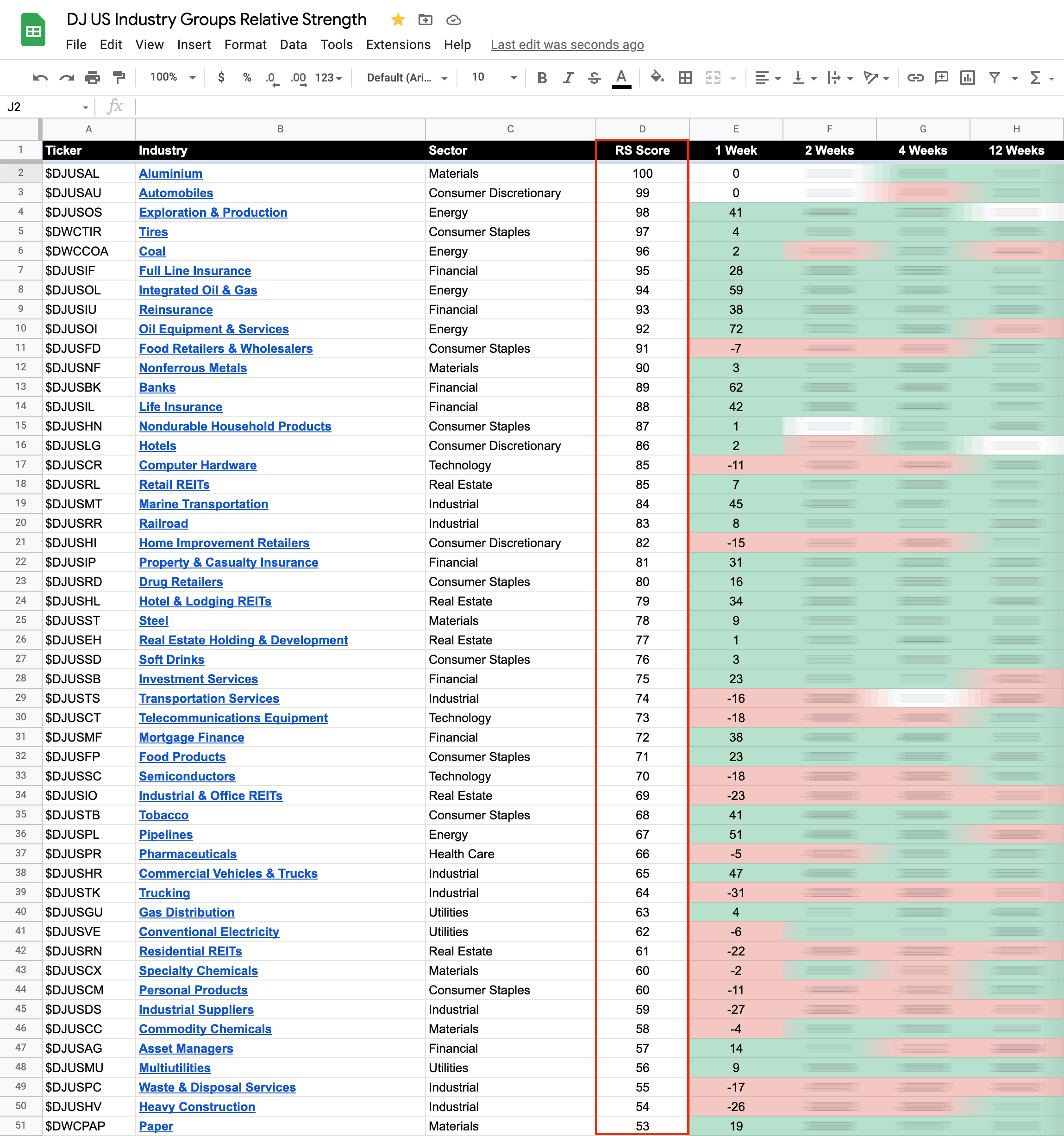
Task: Open the Edit menu
Action: (111, 44)
